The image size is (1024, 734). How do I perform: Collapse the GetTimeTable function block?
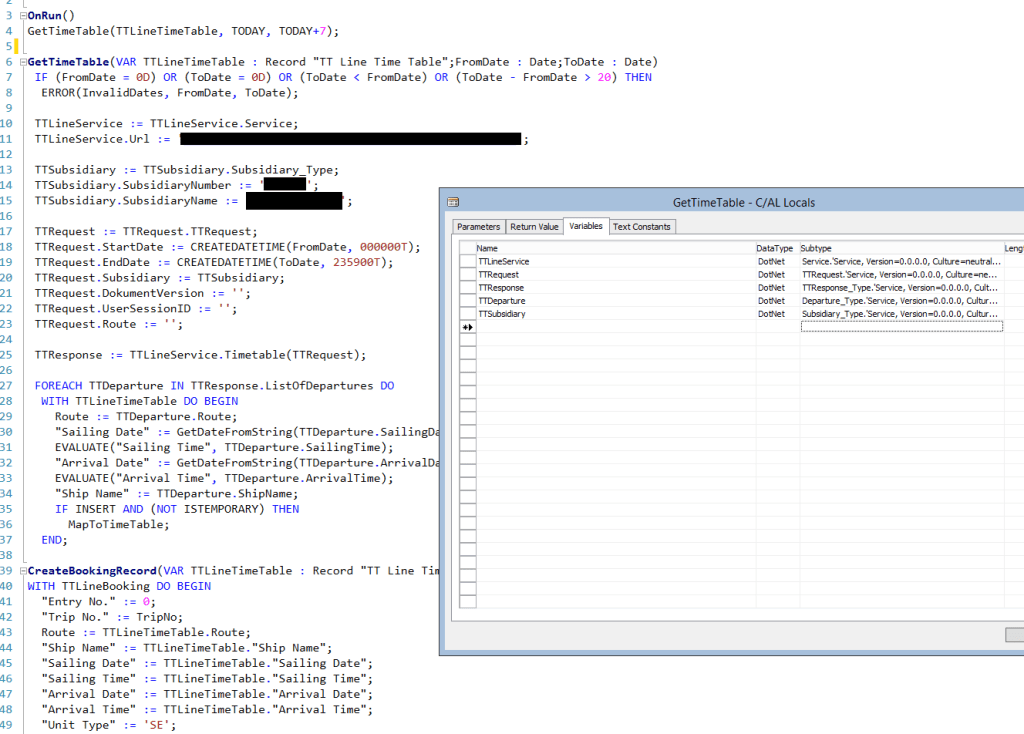click(x=22, y=62)
